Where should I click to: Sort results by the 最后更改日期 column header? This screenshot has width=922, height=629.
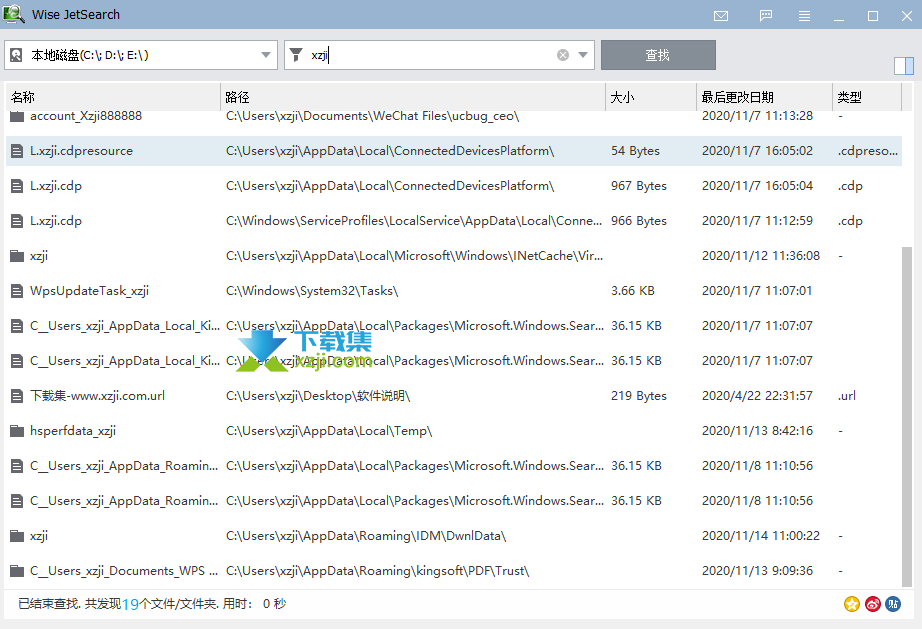764,97
